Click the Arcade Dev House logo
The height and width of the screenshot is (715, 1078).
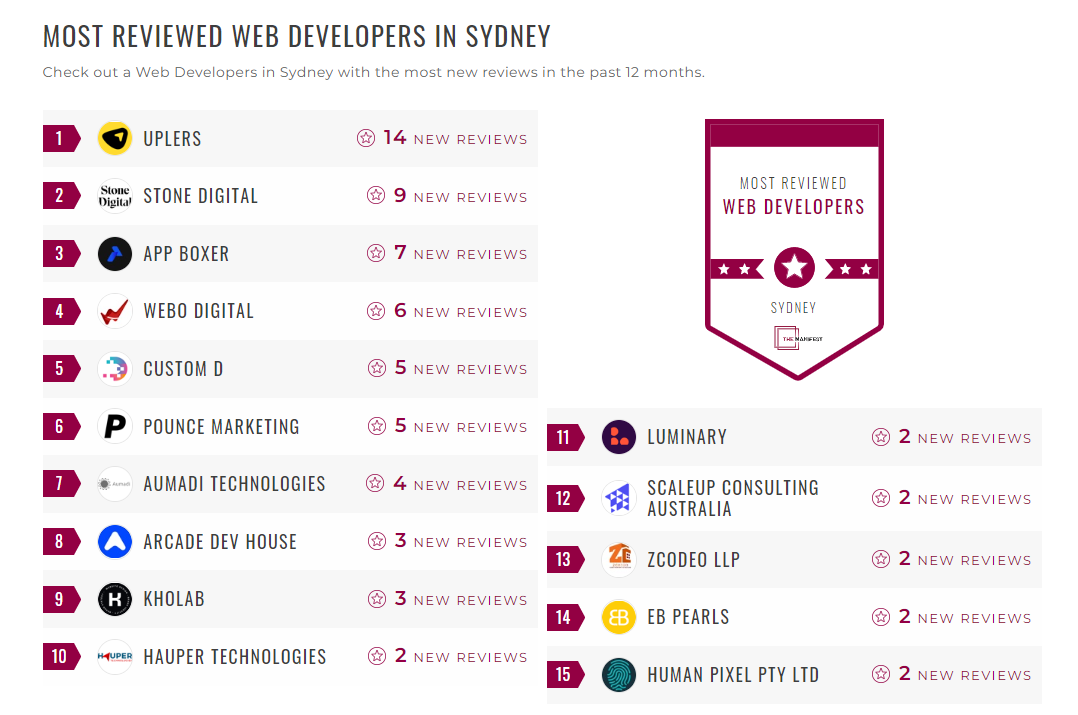[114, 541]
